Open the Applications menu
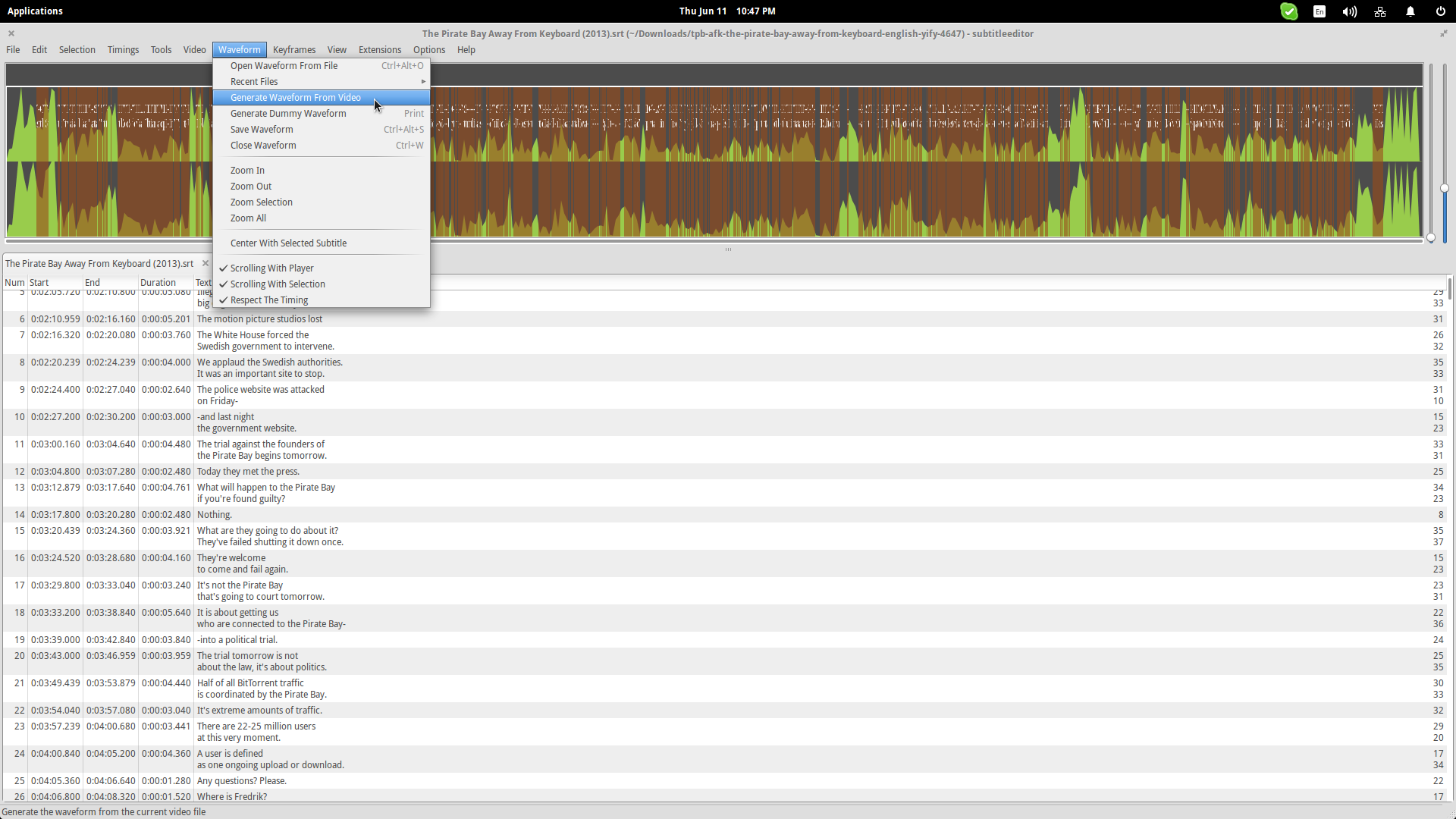 click(35, 11)
